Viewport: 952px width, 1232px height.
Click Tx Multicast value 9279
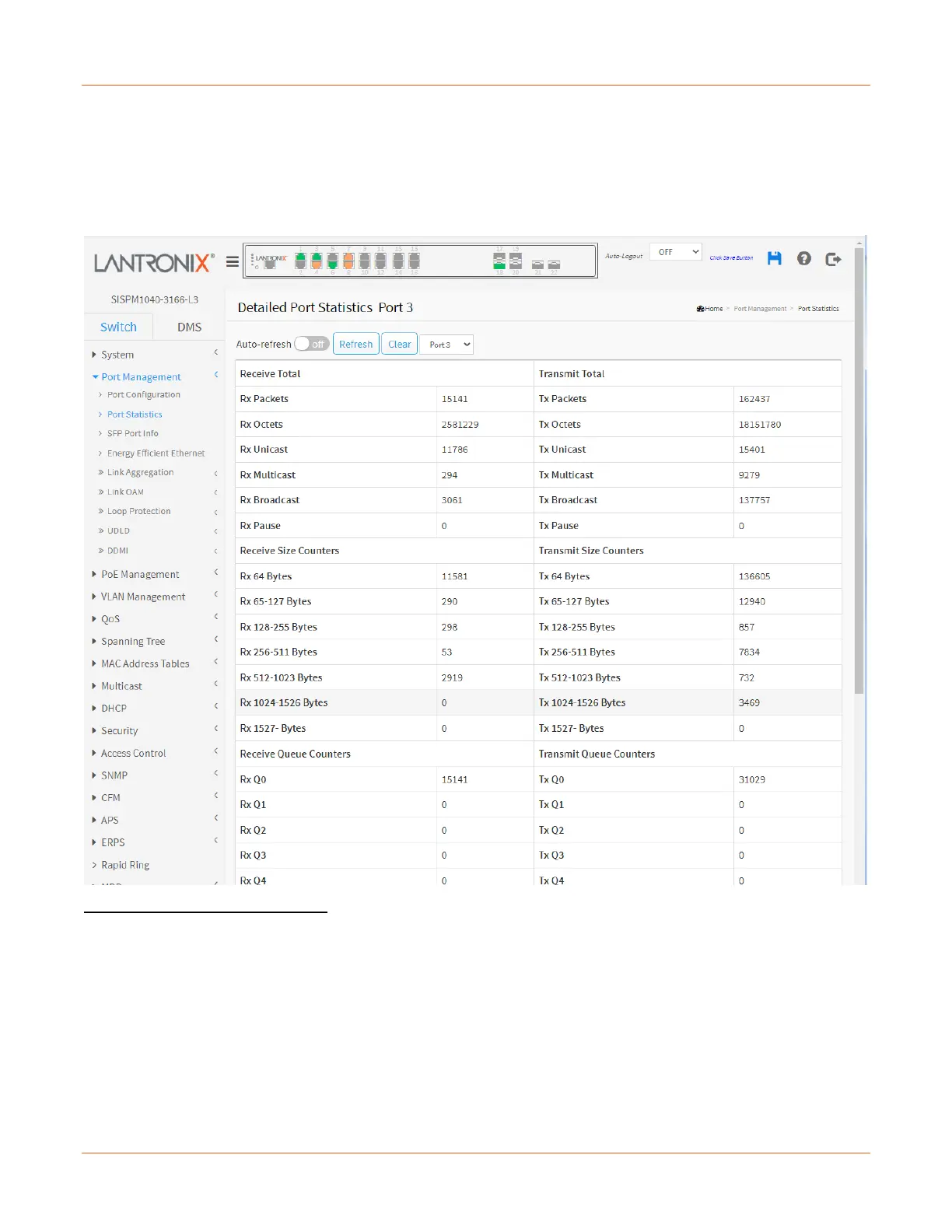750,475
